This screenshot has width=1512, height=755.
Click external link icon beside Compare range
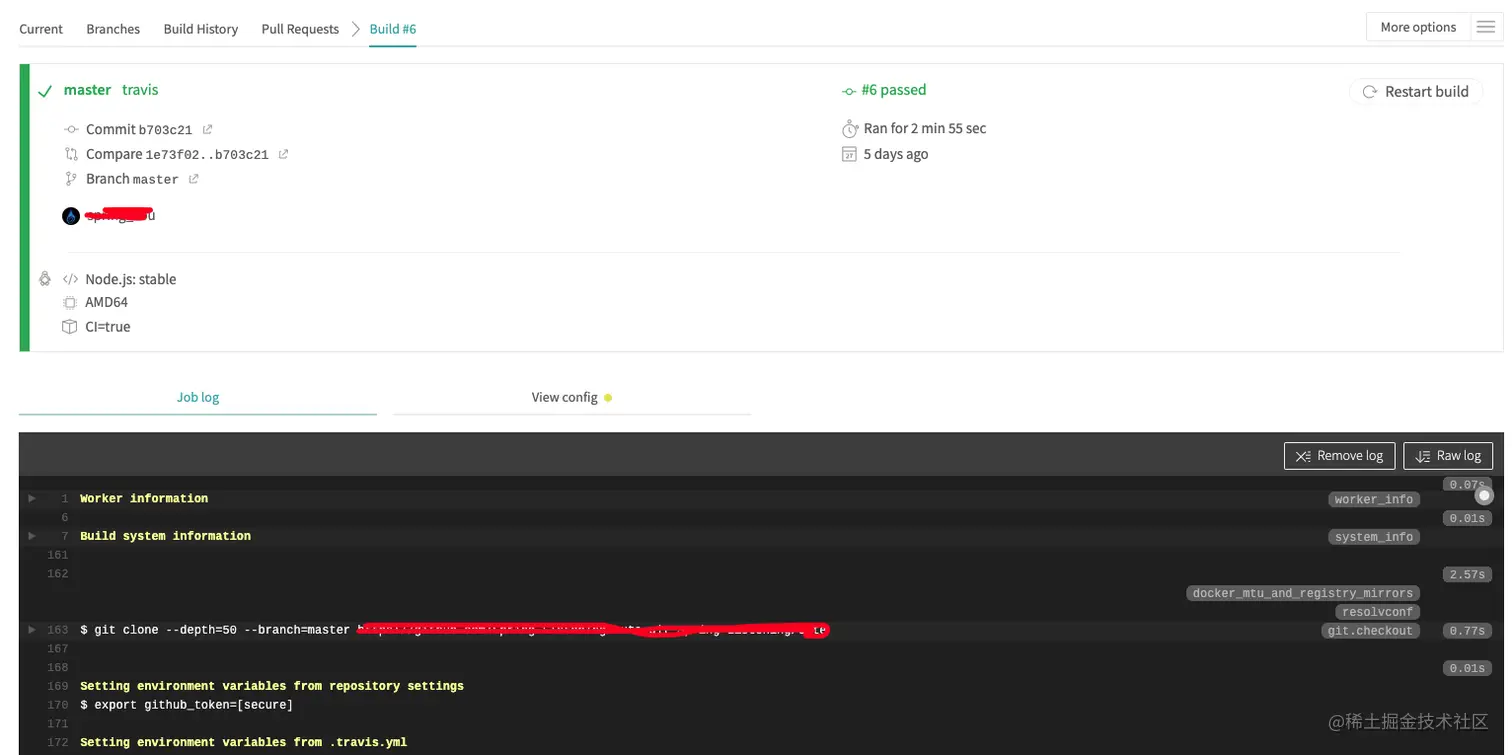point(283,154)
